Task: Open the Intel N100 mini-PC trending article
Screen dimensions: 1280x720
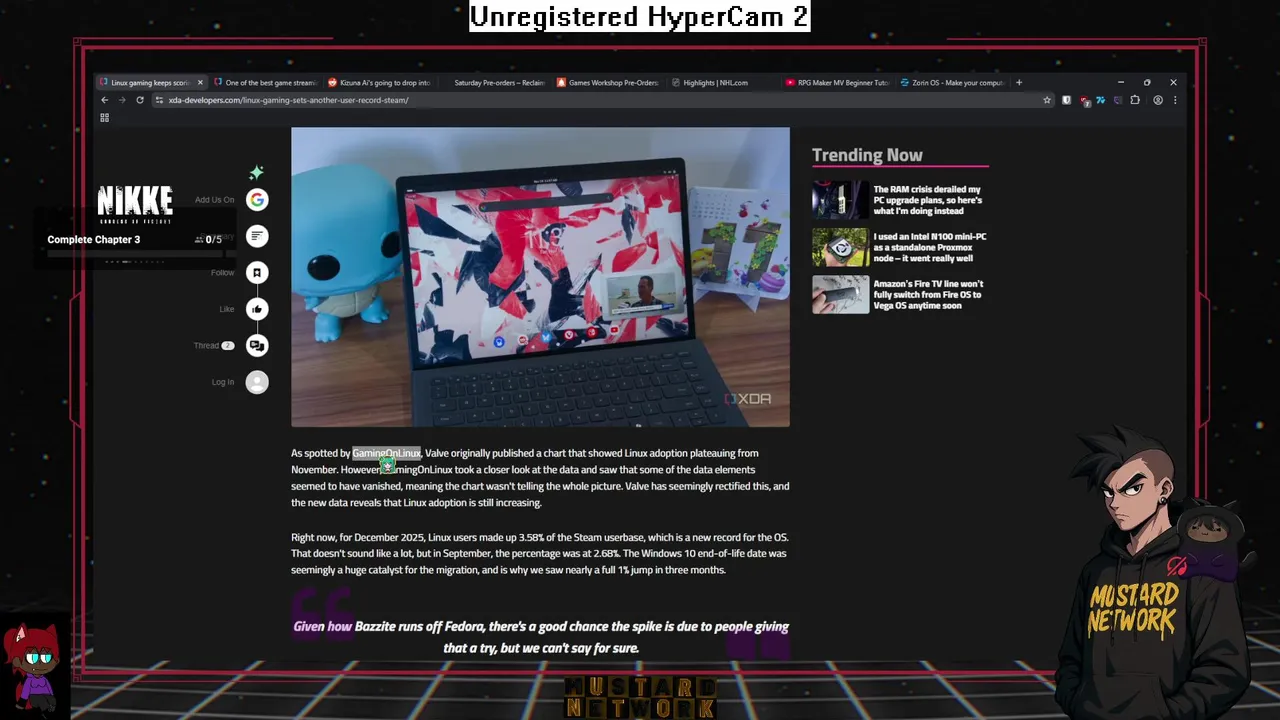Action: [x=930, y=247]
